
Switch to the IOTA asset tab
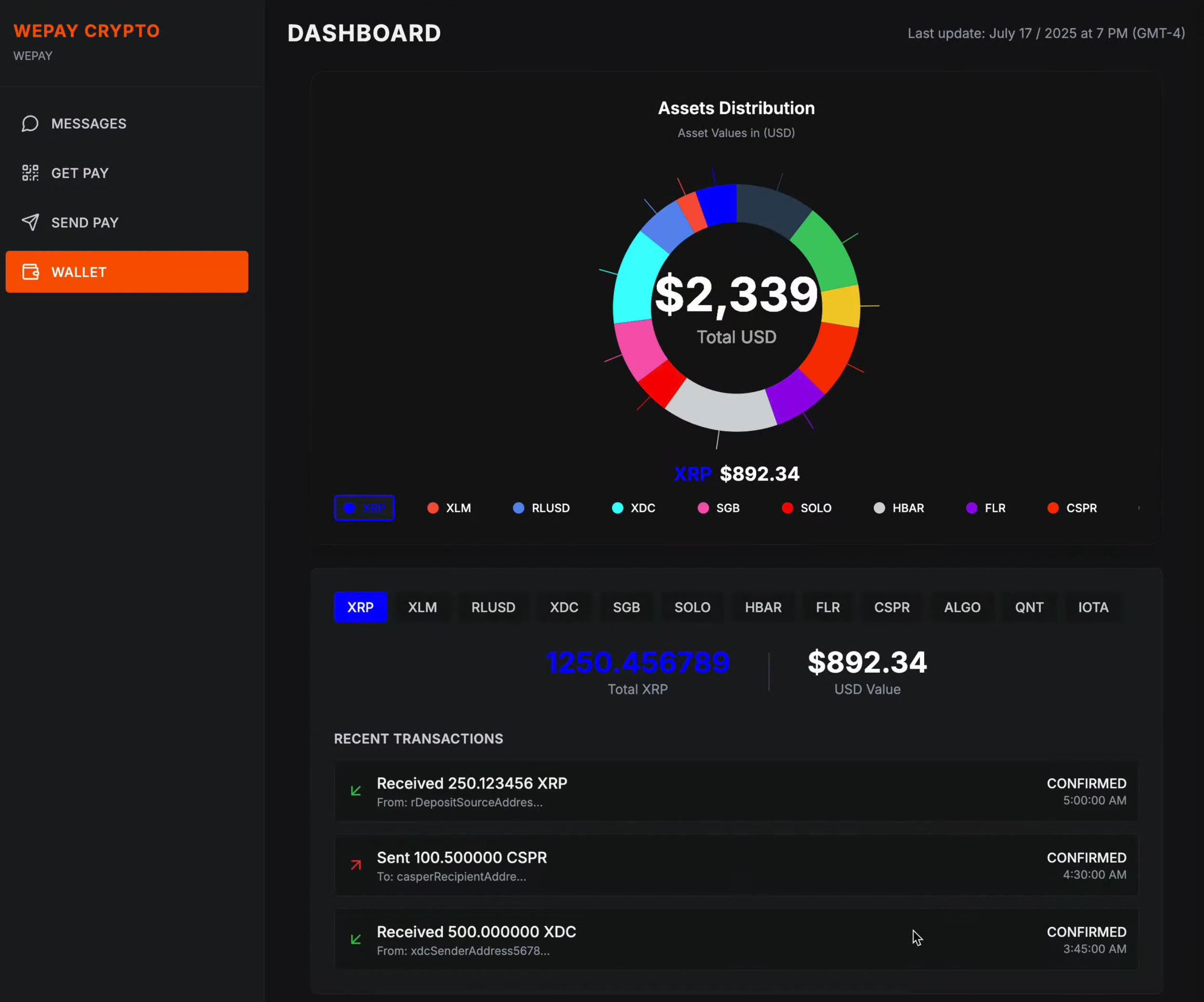pos(1092,607)
